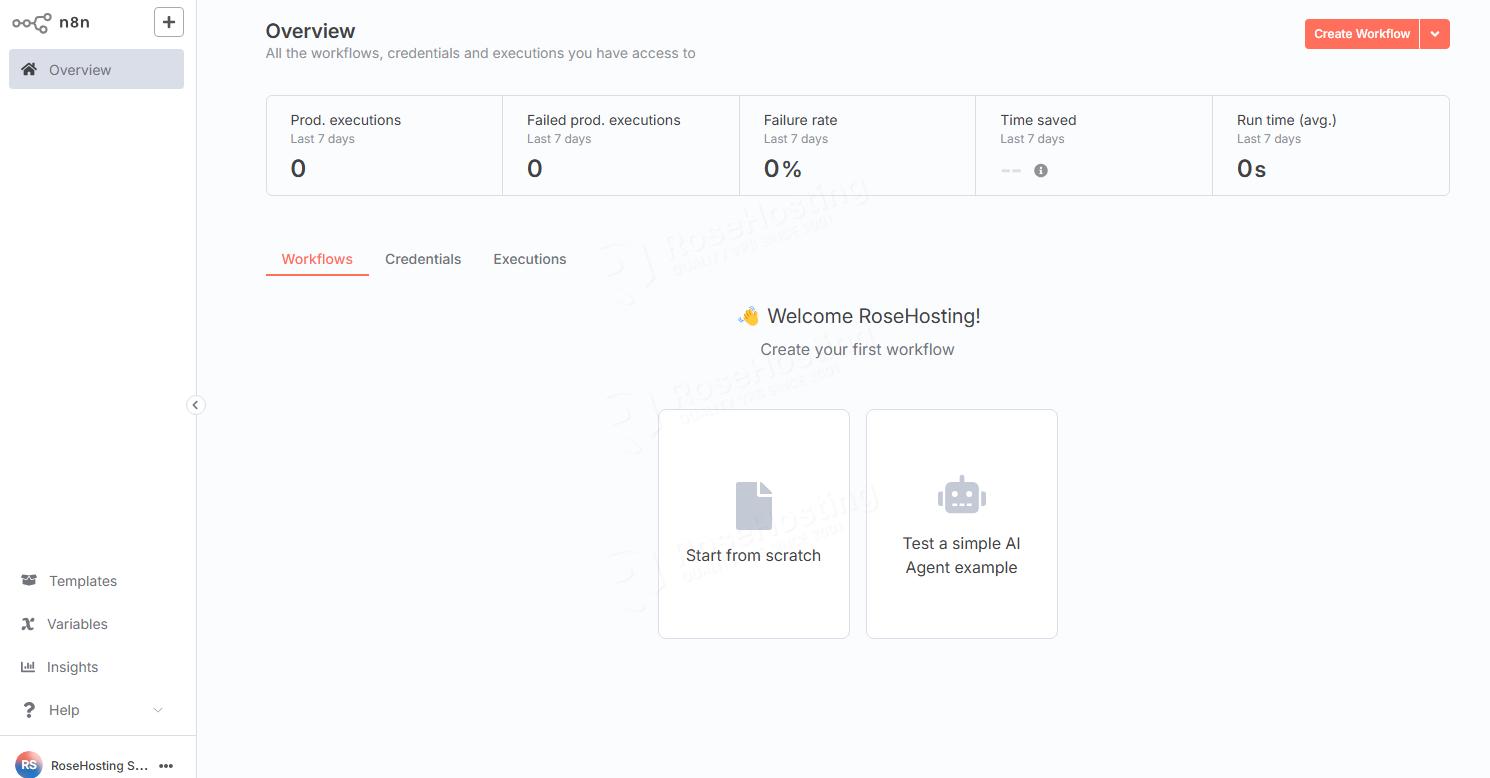The width and height of the screenshot is (1490, 778).
Task: Switch to the Executions tab
Action: coord(529,259)
